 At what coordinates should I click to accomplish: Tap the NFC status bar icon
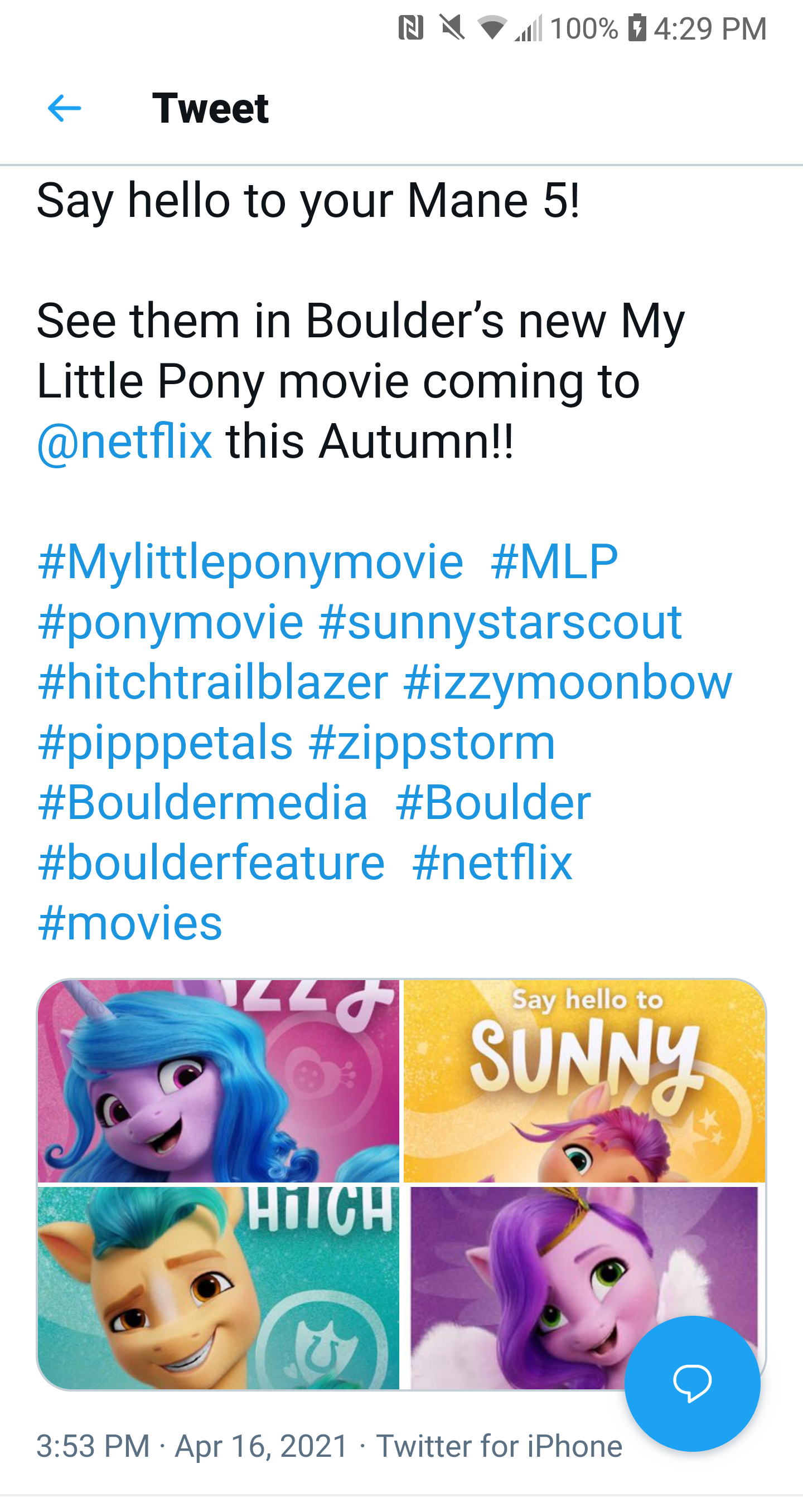410,27
